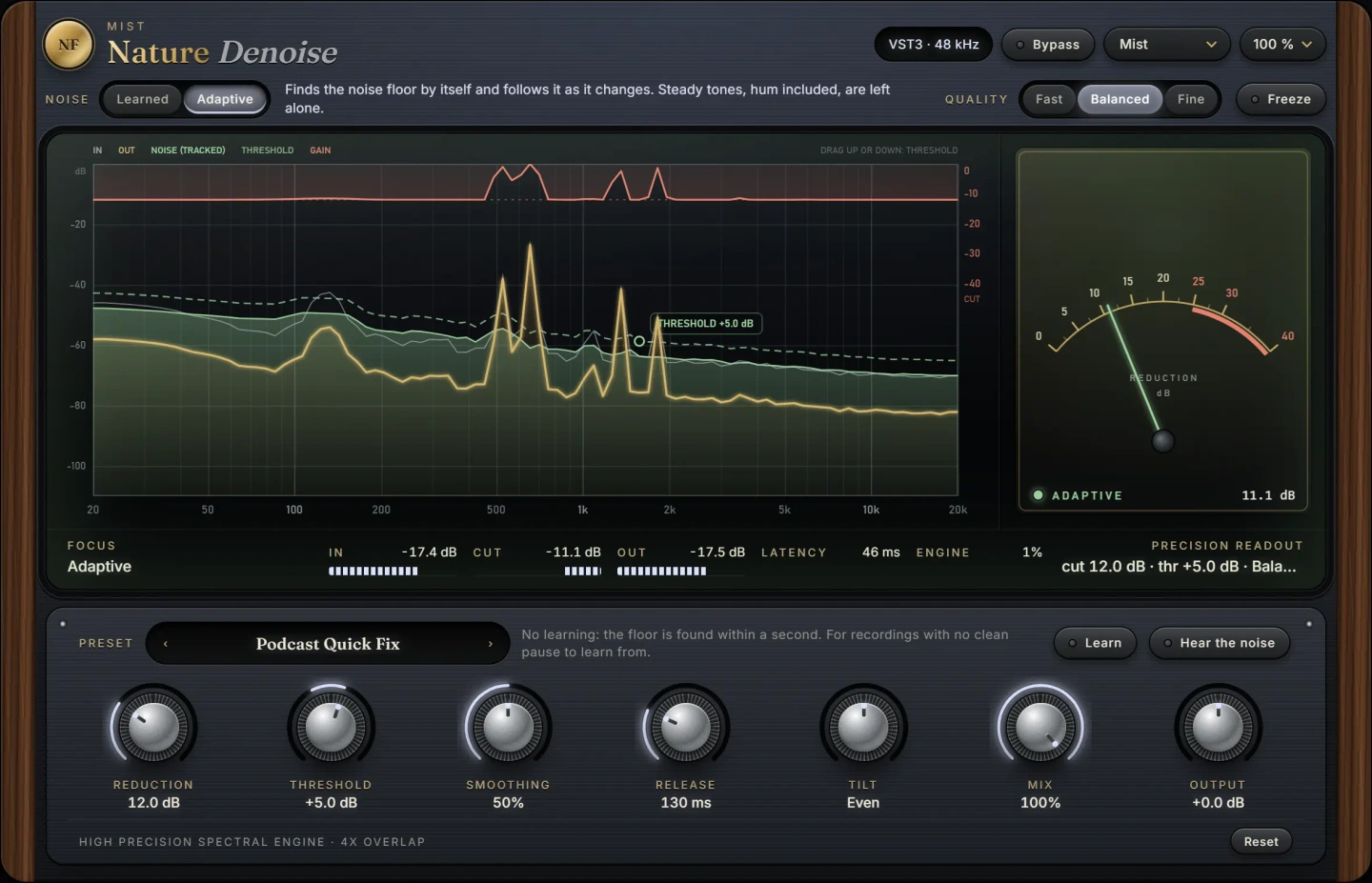
Task: Select the Learned noise mode
Action: (x=142, y=99)
